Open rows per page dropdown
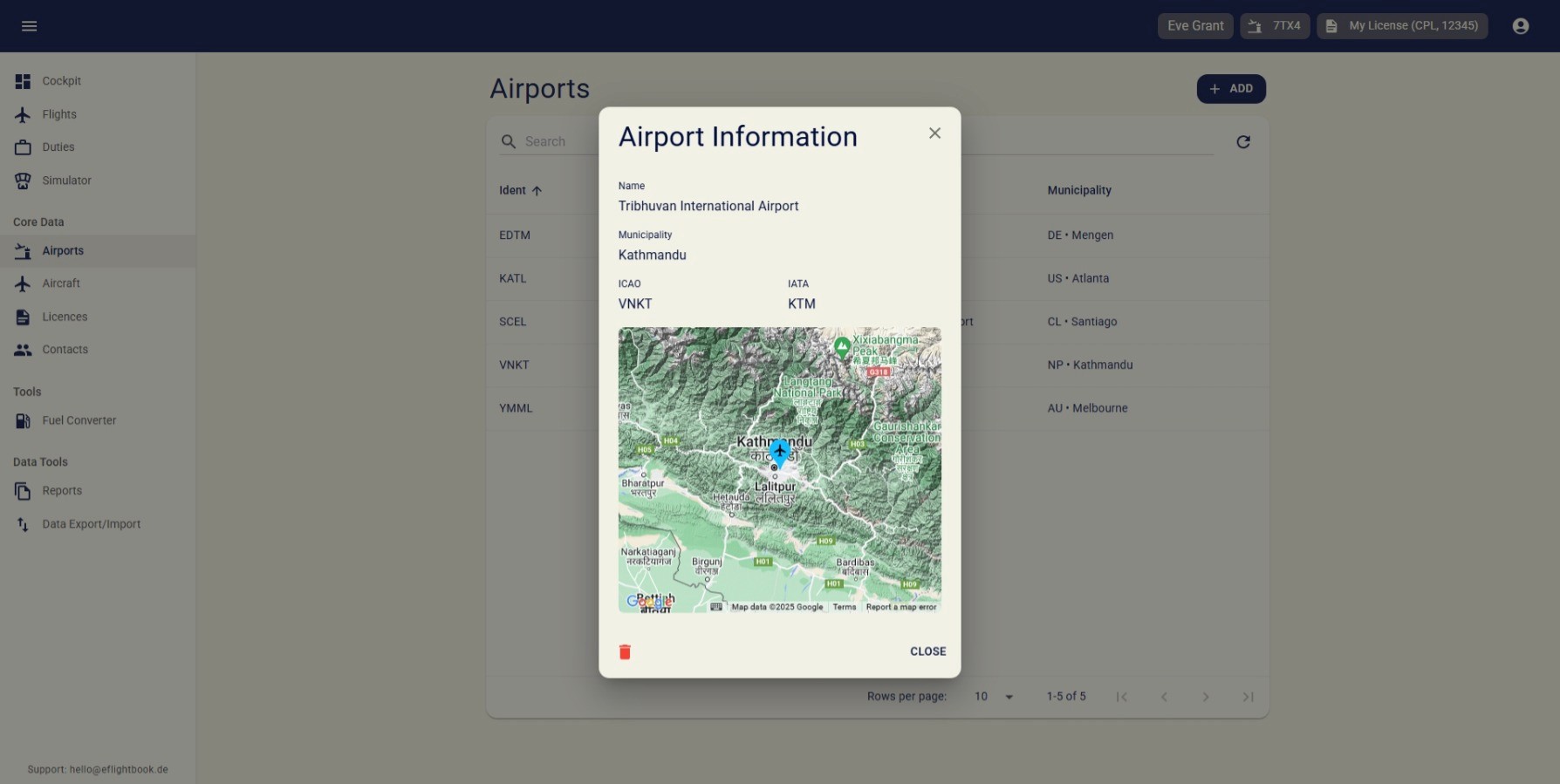Screen dimensions: 1560x784 pos(995,697)
